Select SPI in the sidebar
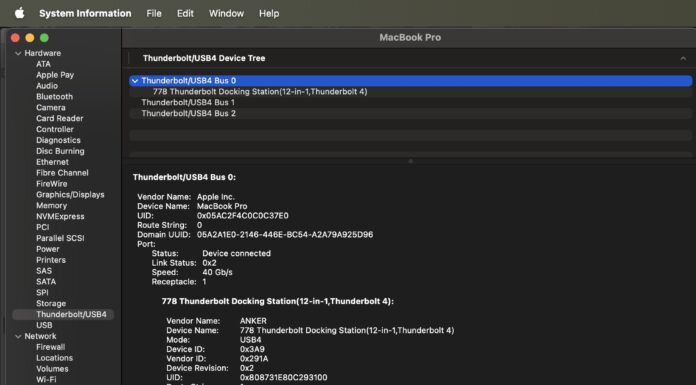 coord(42,293)
